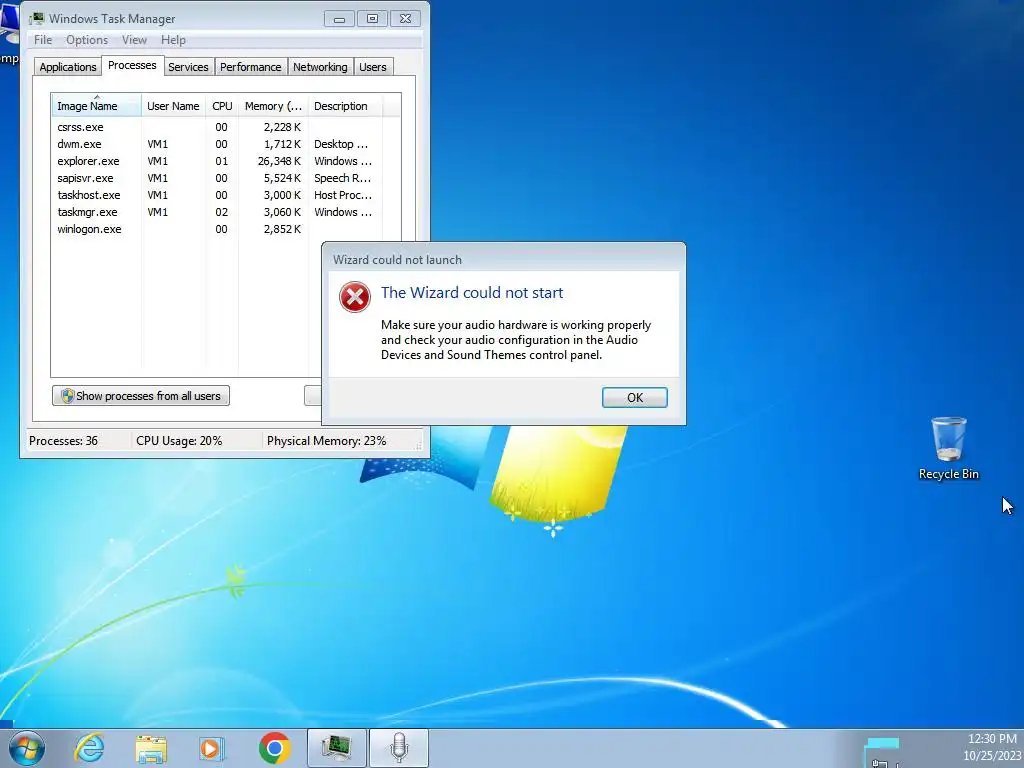Click the Desktop ... description for dwm.exe

pos(341,144)
